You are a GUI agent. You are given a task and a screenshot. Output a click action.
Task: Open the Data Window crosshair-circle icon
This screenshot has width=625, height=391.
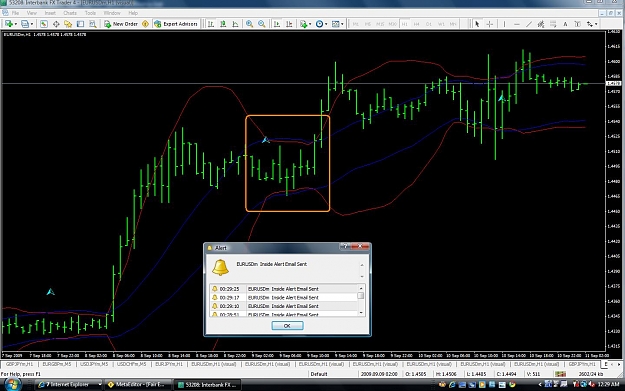(56, 24)
